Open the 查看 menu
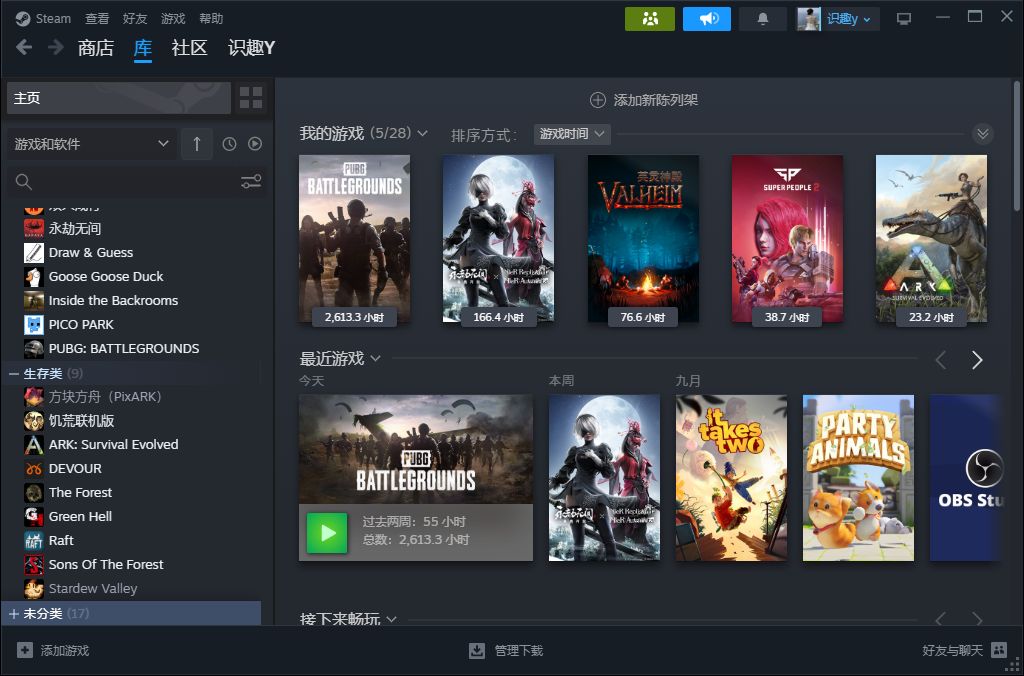This screenshot has width=1024, height=676. (97, 18)
